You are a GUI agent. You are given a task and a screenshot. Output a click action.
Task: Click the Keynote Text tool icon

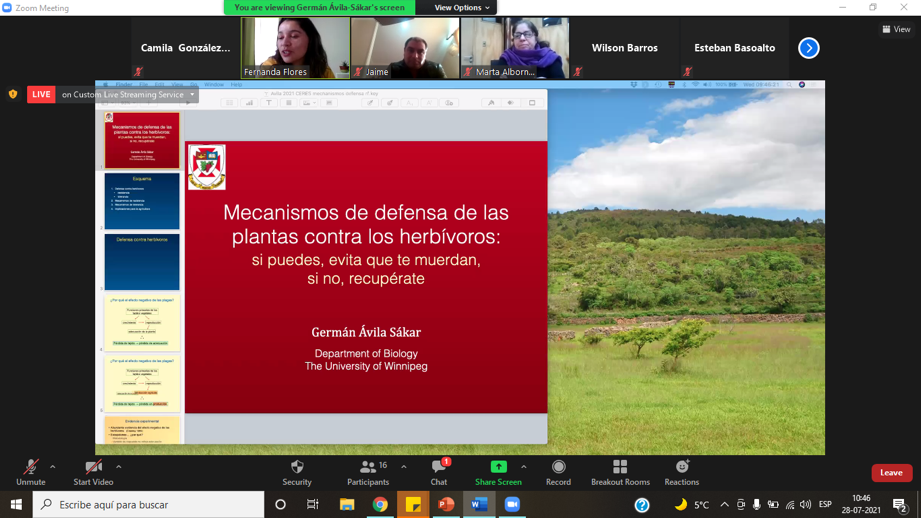269,102
